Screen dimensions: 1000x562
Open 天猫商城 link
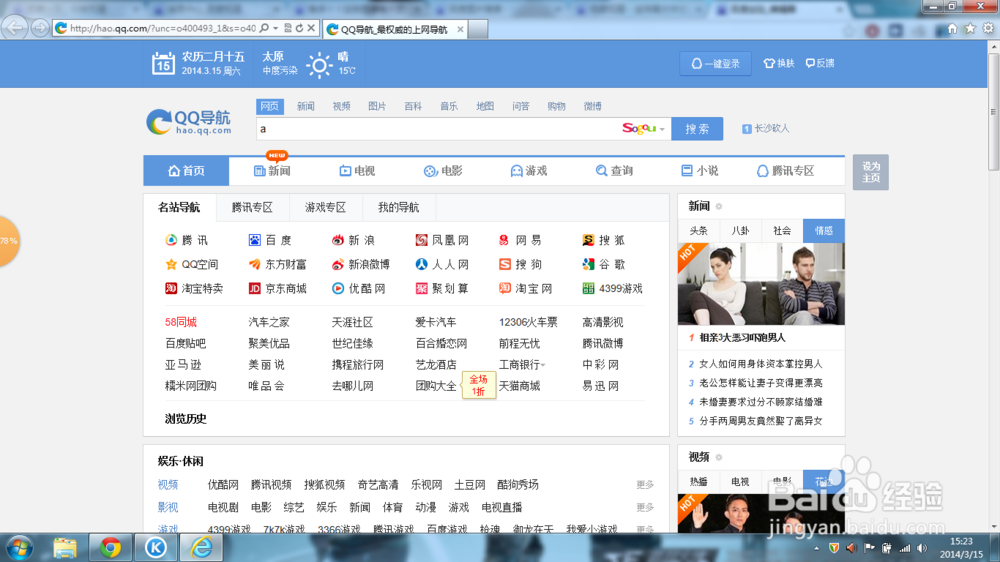pos(519,386)
